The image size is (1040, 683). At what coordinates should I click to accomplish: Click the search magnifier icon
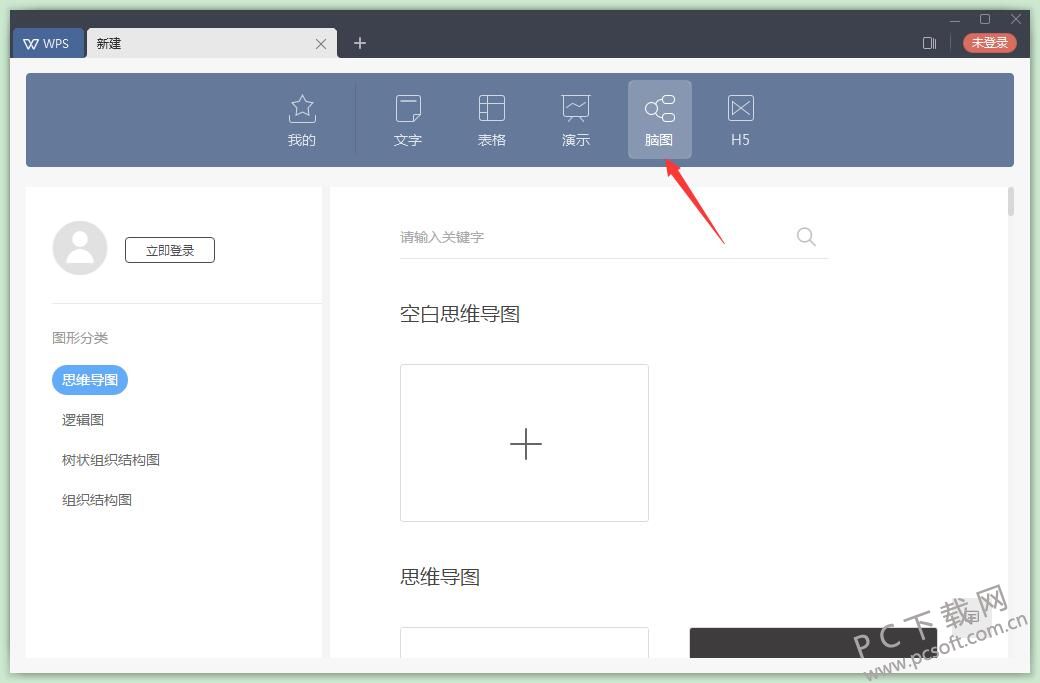806,237
